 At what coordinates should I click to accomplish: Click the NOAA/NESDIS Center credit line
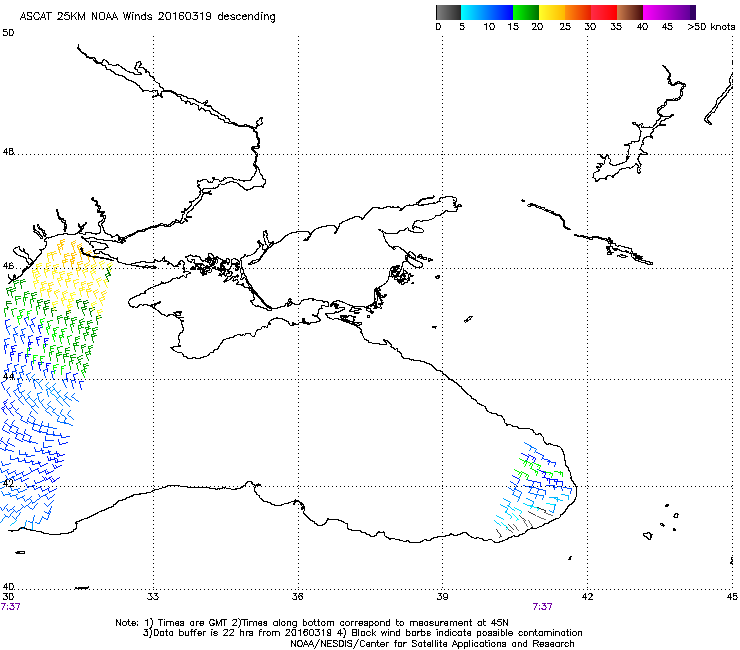point(432,644)
